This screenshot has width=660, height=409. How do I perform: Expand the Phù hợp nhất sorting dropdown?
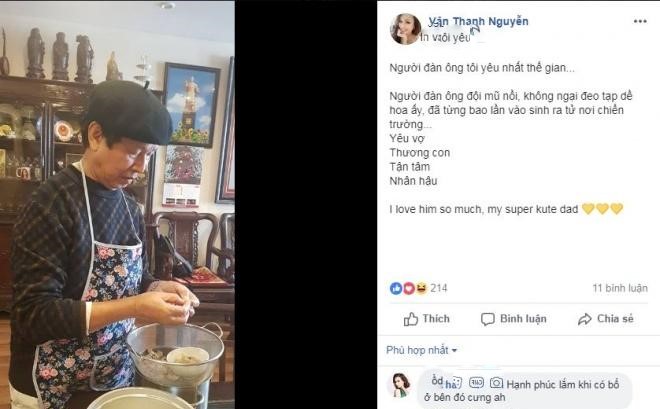coord(421,350)
